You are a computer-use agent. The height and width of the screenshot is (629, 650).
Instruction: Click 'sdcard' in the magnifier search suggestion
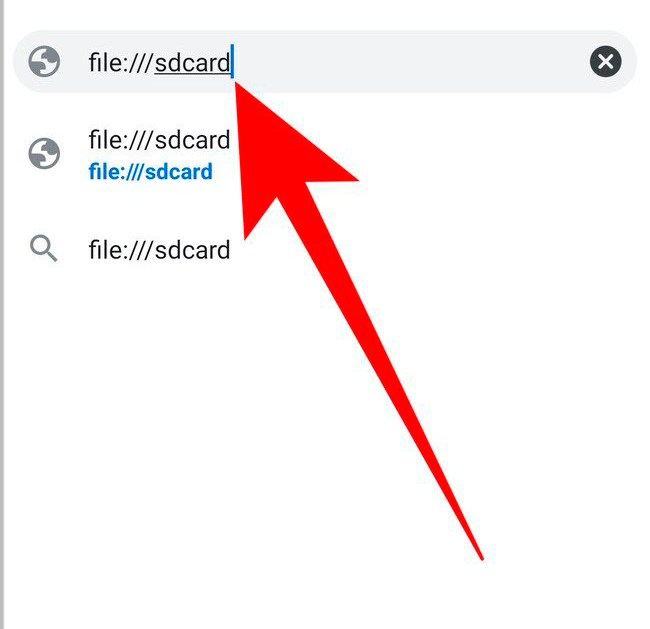click(192, 250)
